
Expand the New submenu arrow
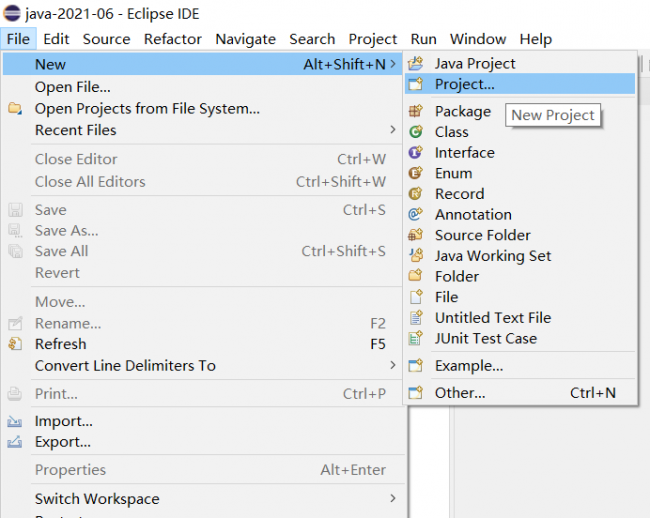point(393,64)
